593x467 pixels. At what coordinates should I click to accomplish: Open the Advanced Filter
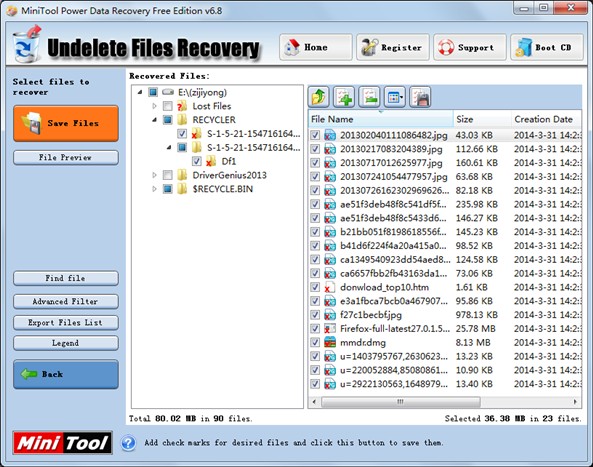click(66, 301)
